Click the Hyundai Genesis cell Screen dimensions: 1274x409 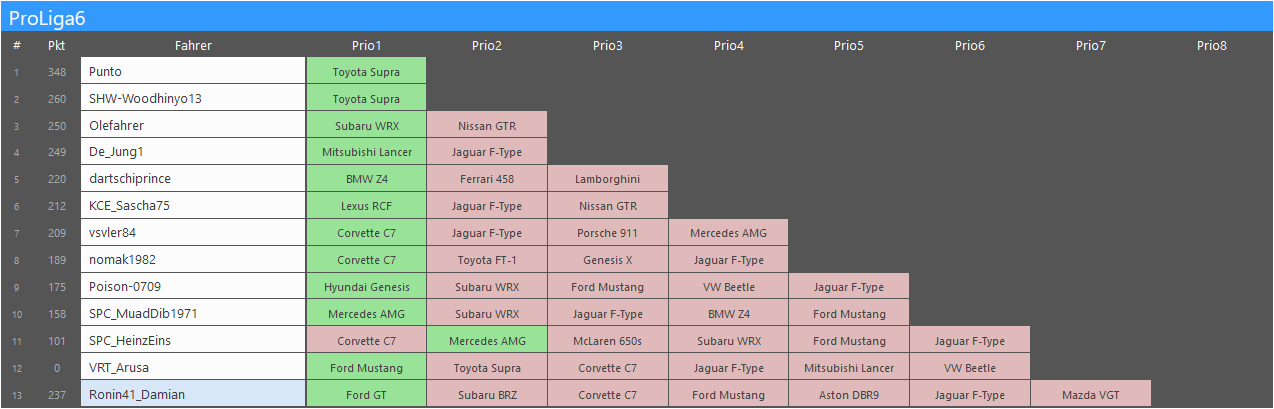click(366, 287)
